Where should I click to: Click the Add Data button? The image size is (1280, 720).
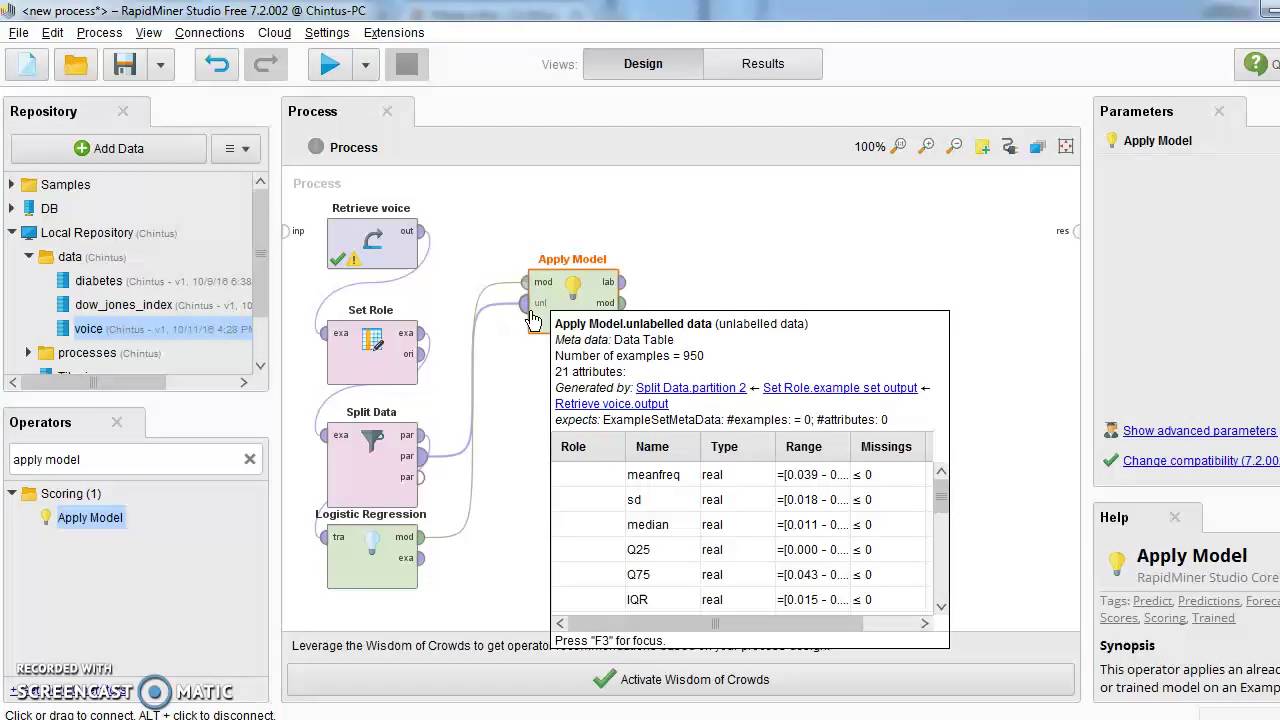(x=109, y=148)
